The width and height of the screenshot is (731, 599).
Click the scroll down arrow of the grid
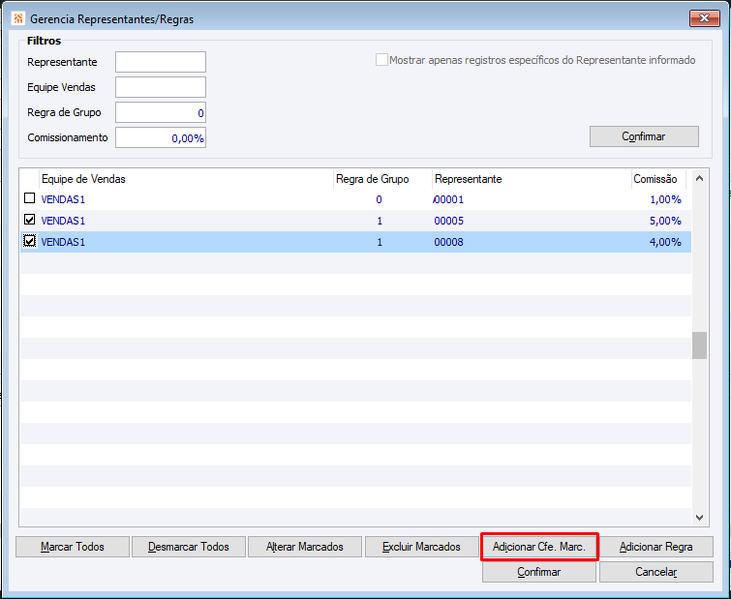(699, 517)
